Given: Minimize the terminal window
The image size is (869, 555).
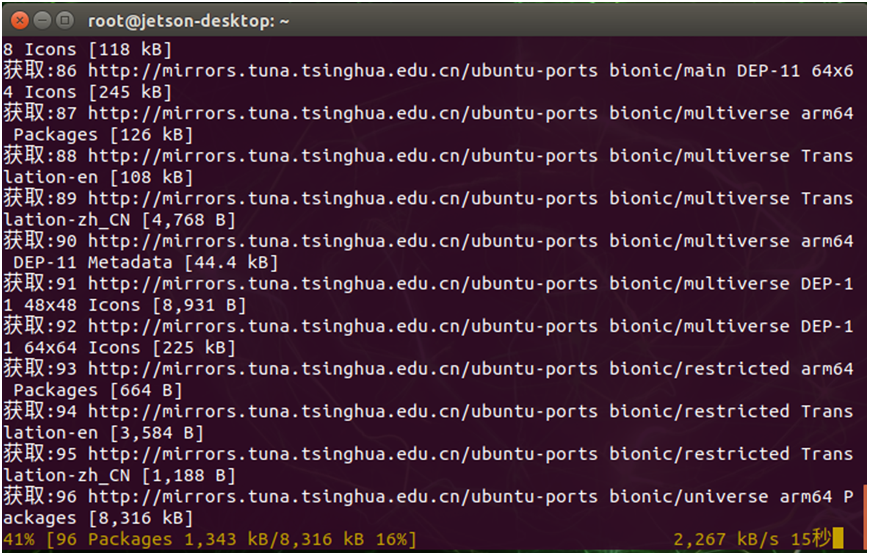Looking at the screenshot, I should (43, 21).
